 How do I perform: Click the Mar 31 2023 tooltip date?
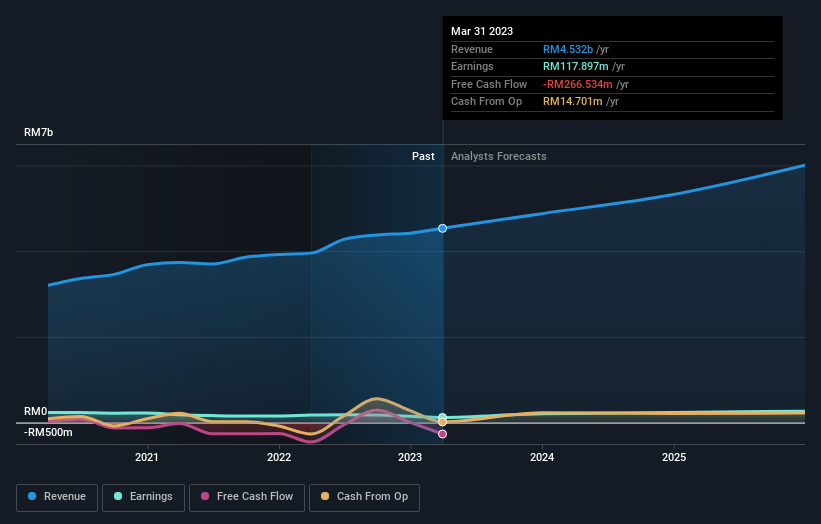pos(482,31)
